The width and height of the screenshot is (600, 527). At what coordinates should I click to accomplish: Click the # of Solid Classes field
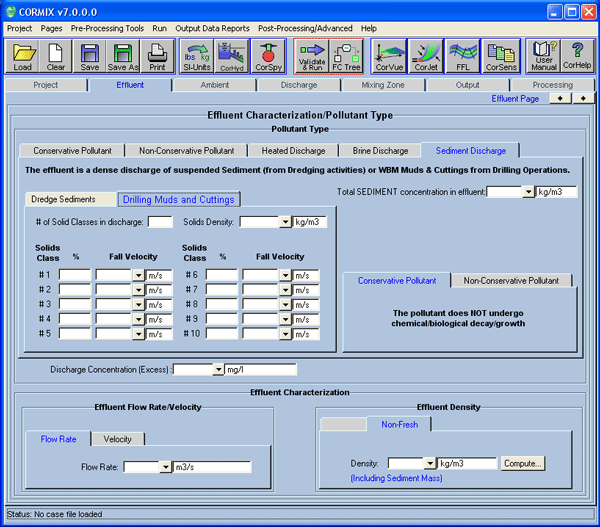(160, 222)
